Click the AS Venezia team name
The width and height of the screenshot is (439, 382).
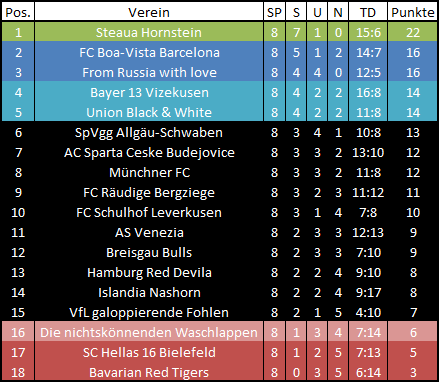coord(149,232)
